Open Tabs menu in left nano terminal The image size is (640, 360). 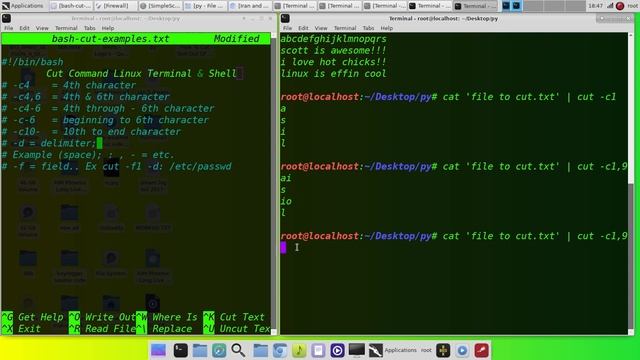tap(90, 28)
